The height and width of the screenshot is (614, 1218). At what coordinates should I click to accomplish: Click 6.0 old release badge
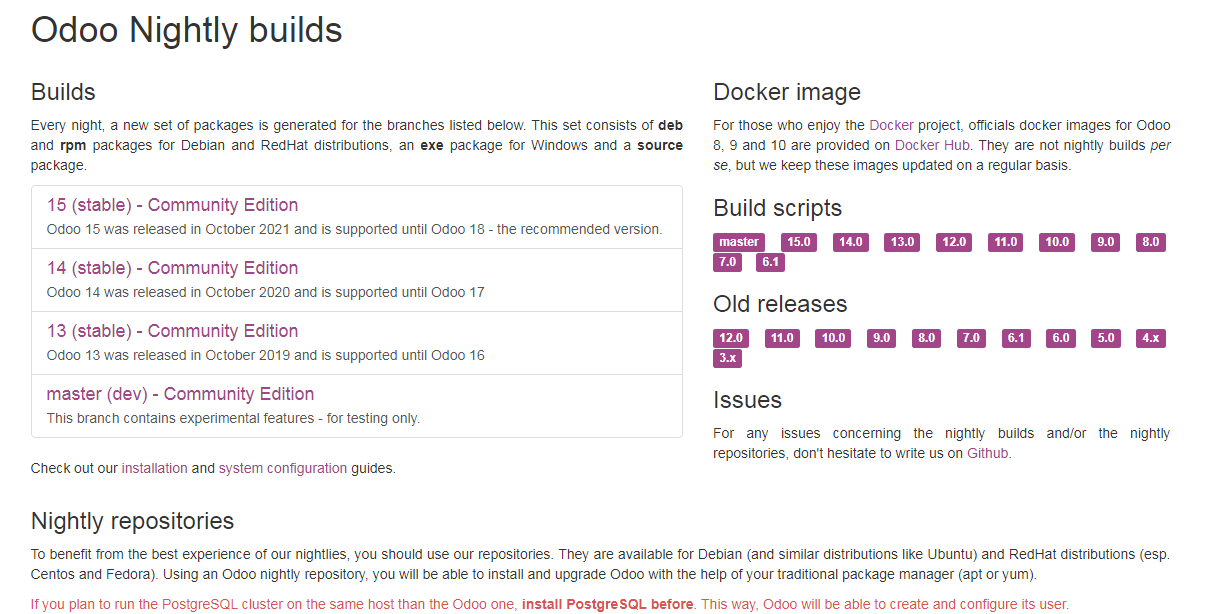(x=1061, y=338)
